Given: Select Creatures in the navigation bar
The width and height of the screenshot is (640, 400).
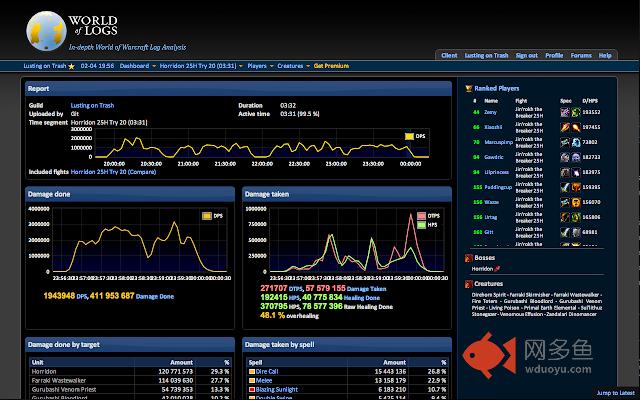Looking at the screenshot, I should pos(290,66).
